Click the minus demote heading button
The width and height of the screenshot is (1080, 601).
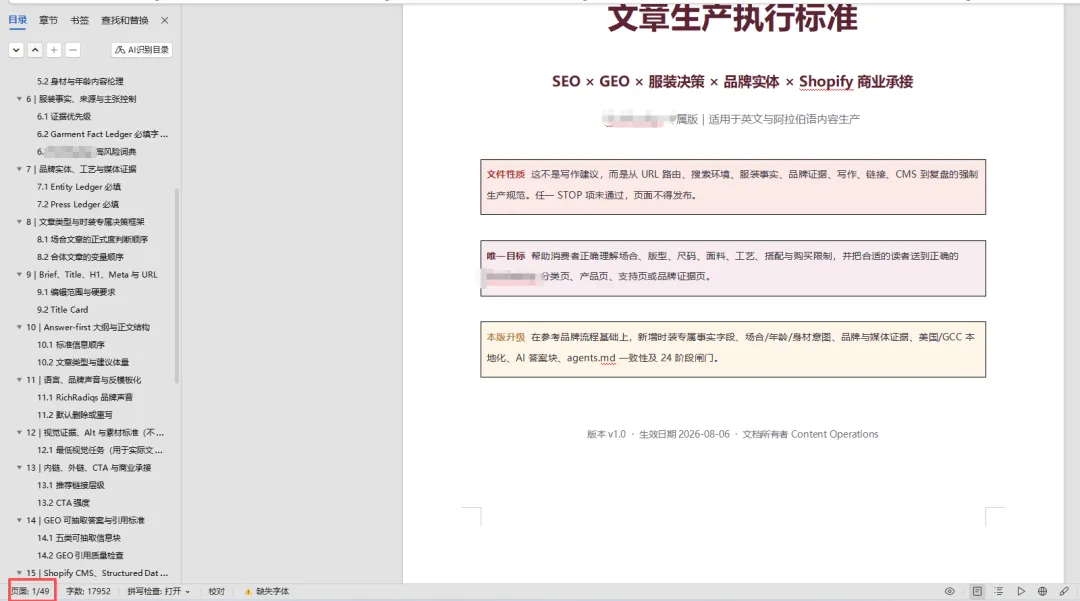72,50
